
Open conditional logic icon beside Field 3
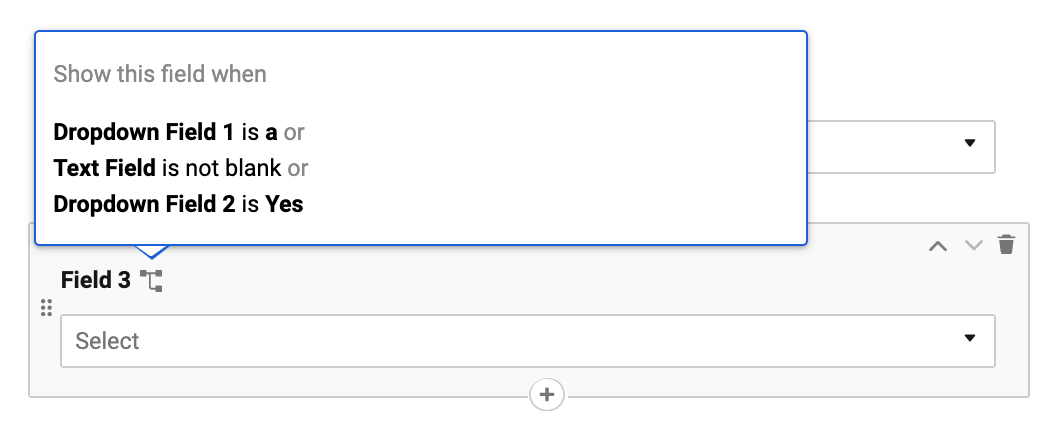(x=152, y=280)
